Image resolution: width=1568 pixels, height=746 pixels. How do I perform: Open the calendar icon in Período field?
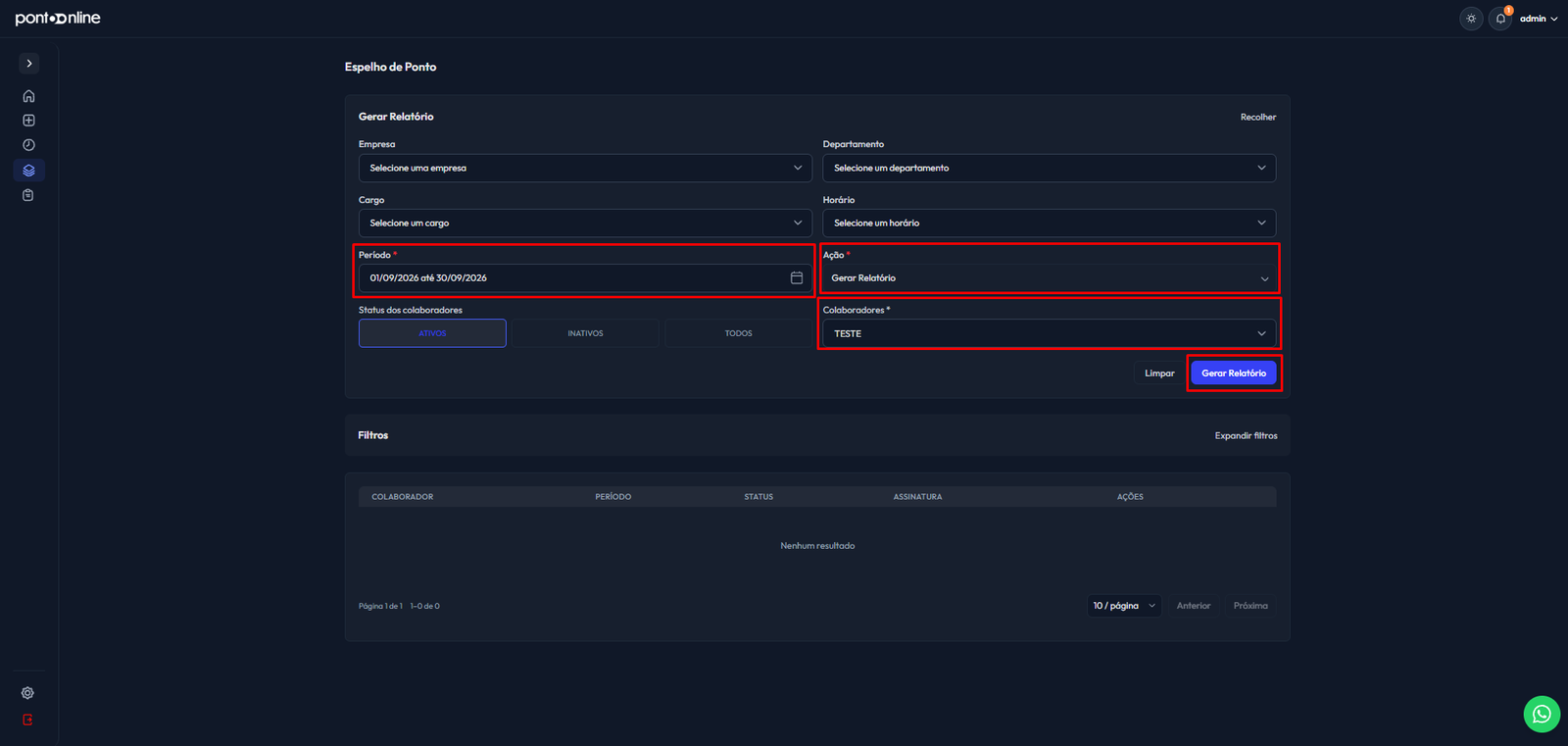[797, 278]
